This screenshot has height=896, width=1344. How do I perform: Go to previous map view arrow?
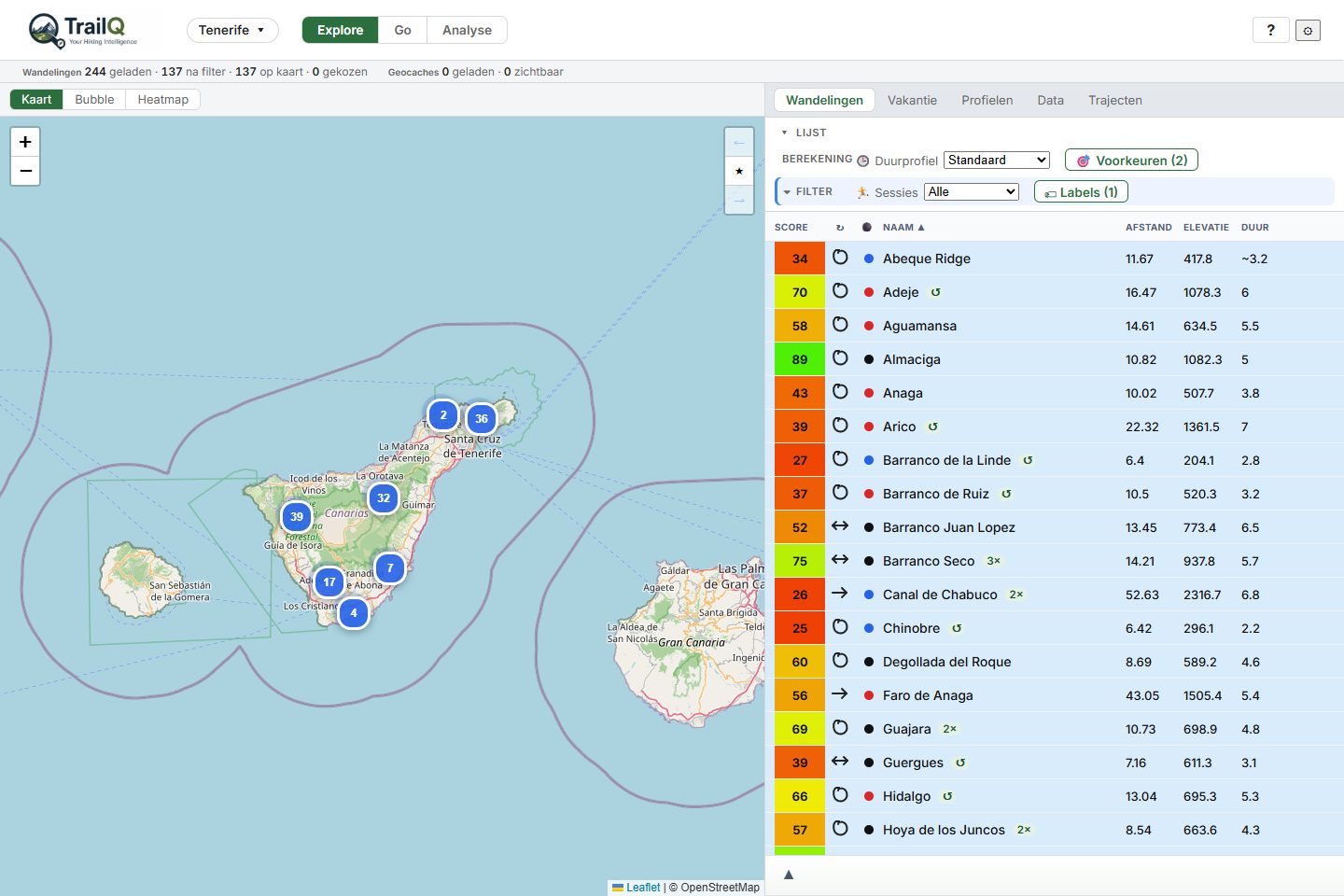pyautogui.click(x=739, y=142)
